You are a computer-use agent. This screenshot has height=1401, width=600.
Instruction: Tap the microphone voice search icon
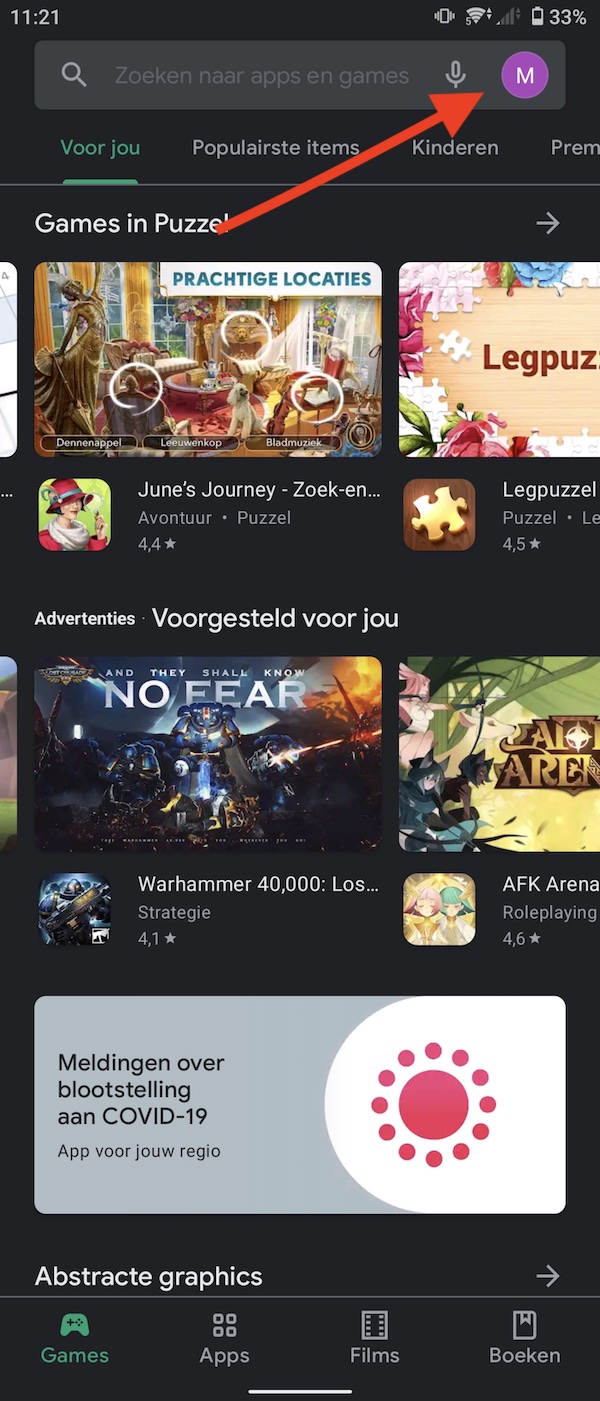456,75
